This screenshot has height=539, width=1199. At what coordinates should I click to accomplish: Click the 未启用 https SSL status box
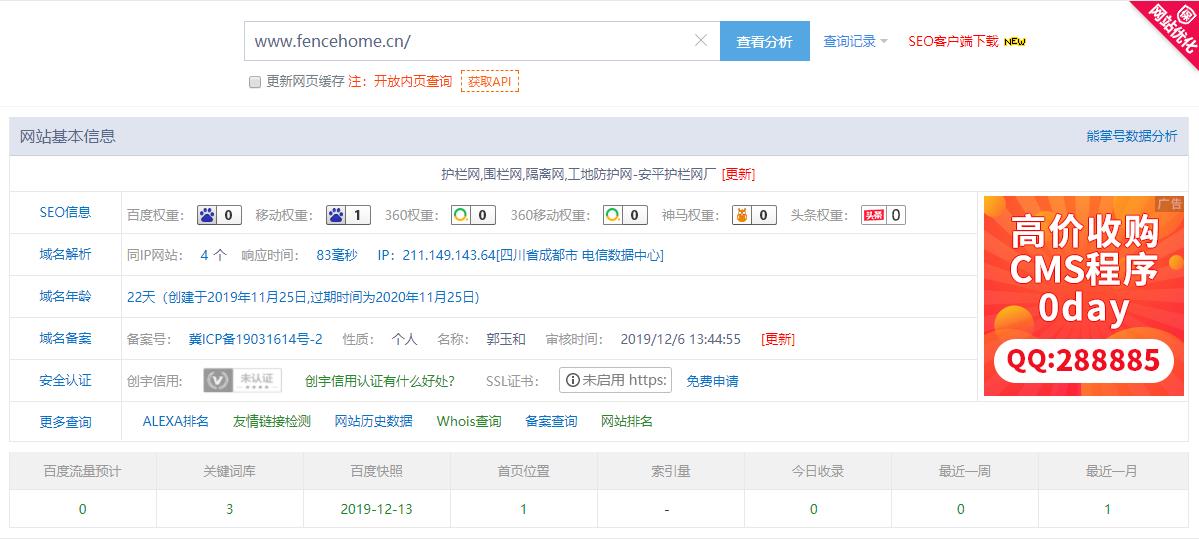[616, 380]
